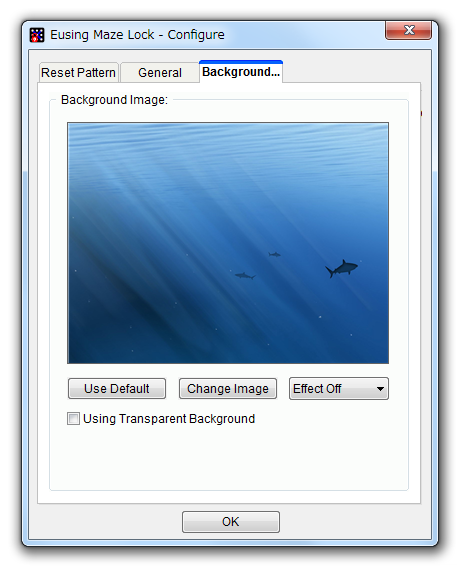
Task: Click the Use Default button
Action: click(x=117, y=389)
